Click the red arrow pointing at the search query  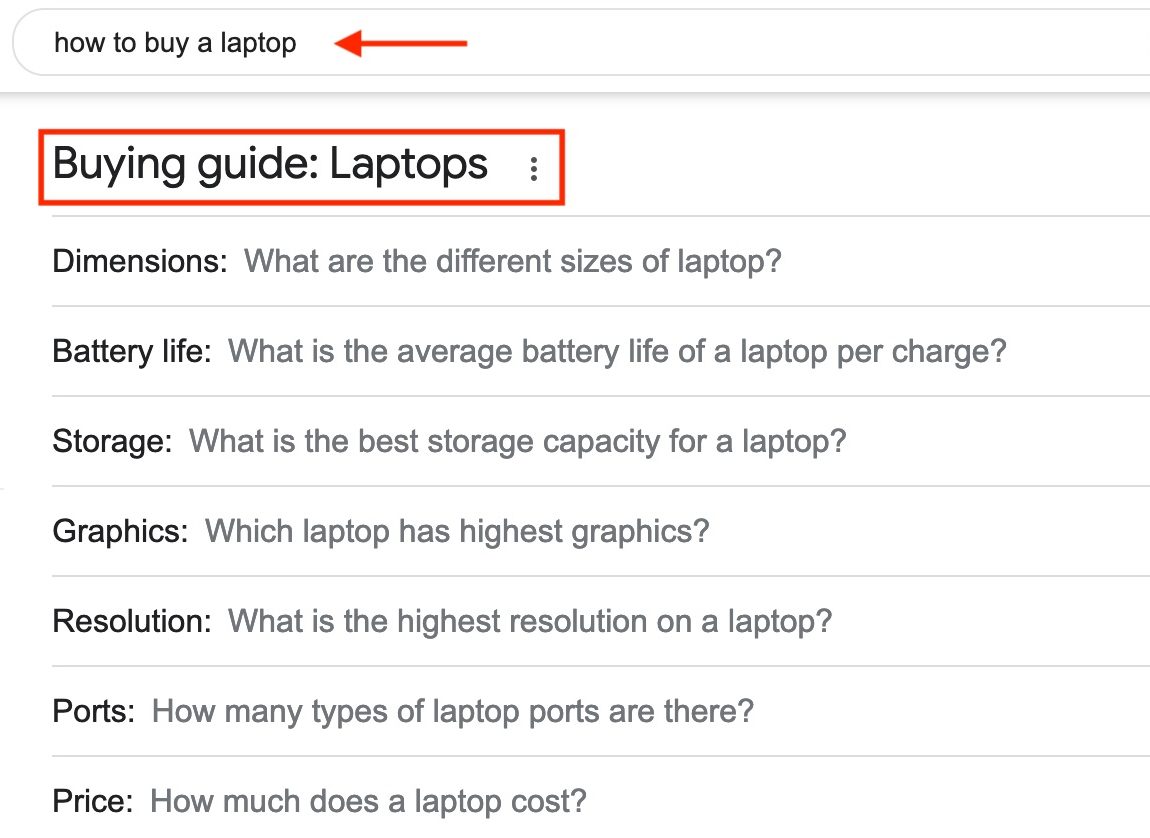tap(401, 43)
